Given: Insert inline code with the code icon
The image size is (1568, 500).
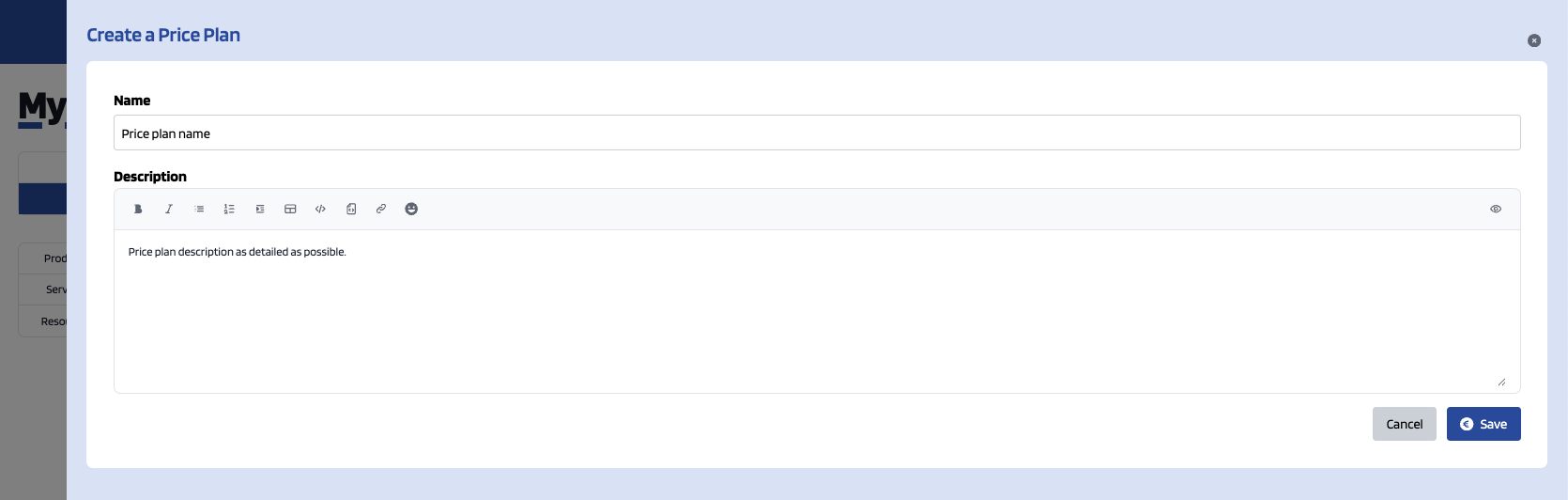Looking at the screenshot, I should [x=320, y=209].
